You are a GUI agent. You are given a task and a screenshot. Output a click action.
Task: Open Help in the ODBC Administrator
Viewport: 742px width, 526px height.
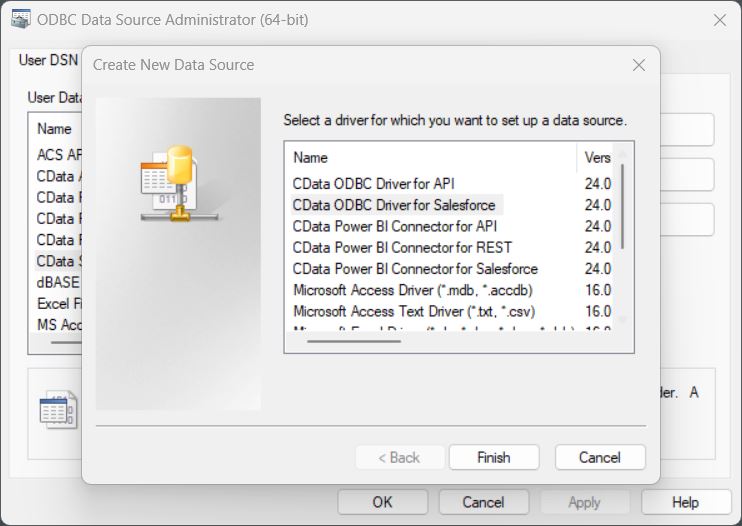tap(685, 502)
